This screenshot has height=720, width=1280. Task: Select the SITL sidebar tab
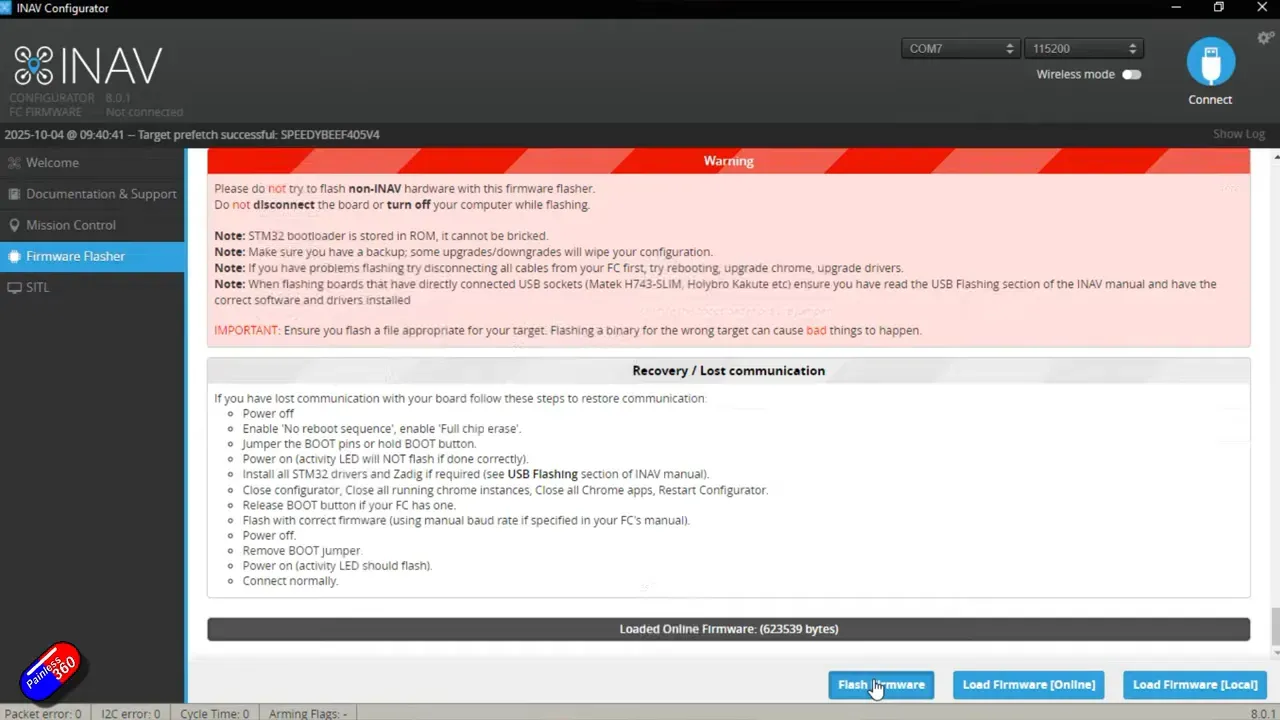pyautogui.click(x=38, y=287)
